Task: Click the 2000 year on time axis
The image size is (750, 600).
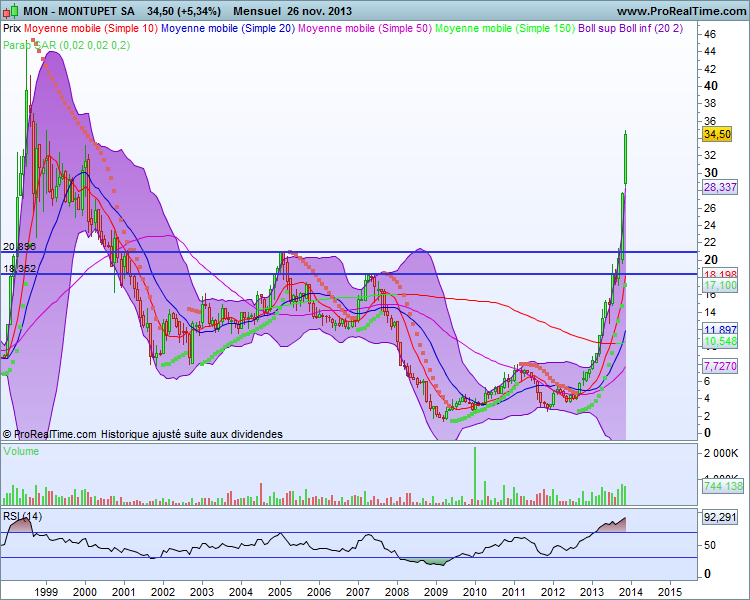Action: 85,592
